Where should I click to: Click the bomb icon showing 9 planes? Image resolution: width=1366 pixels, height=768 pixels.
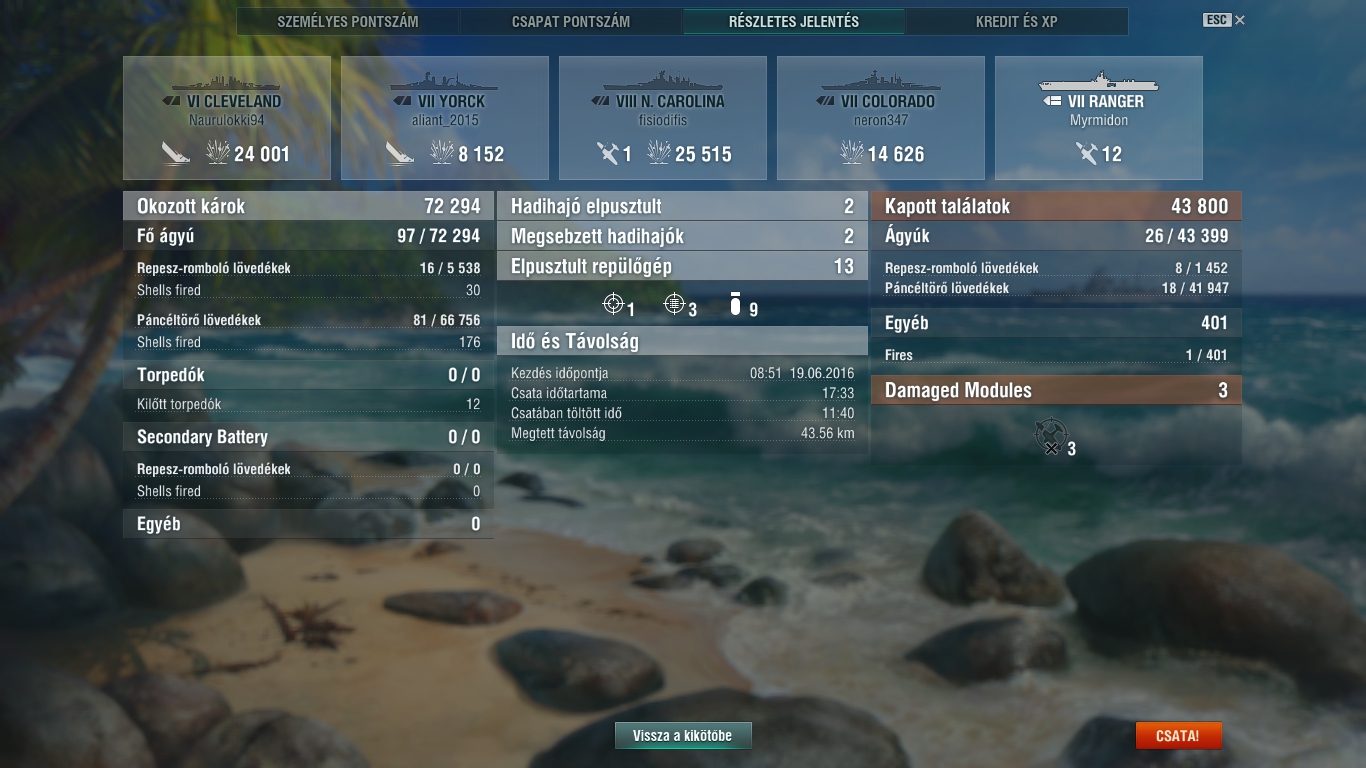(x=736, y=303)
